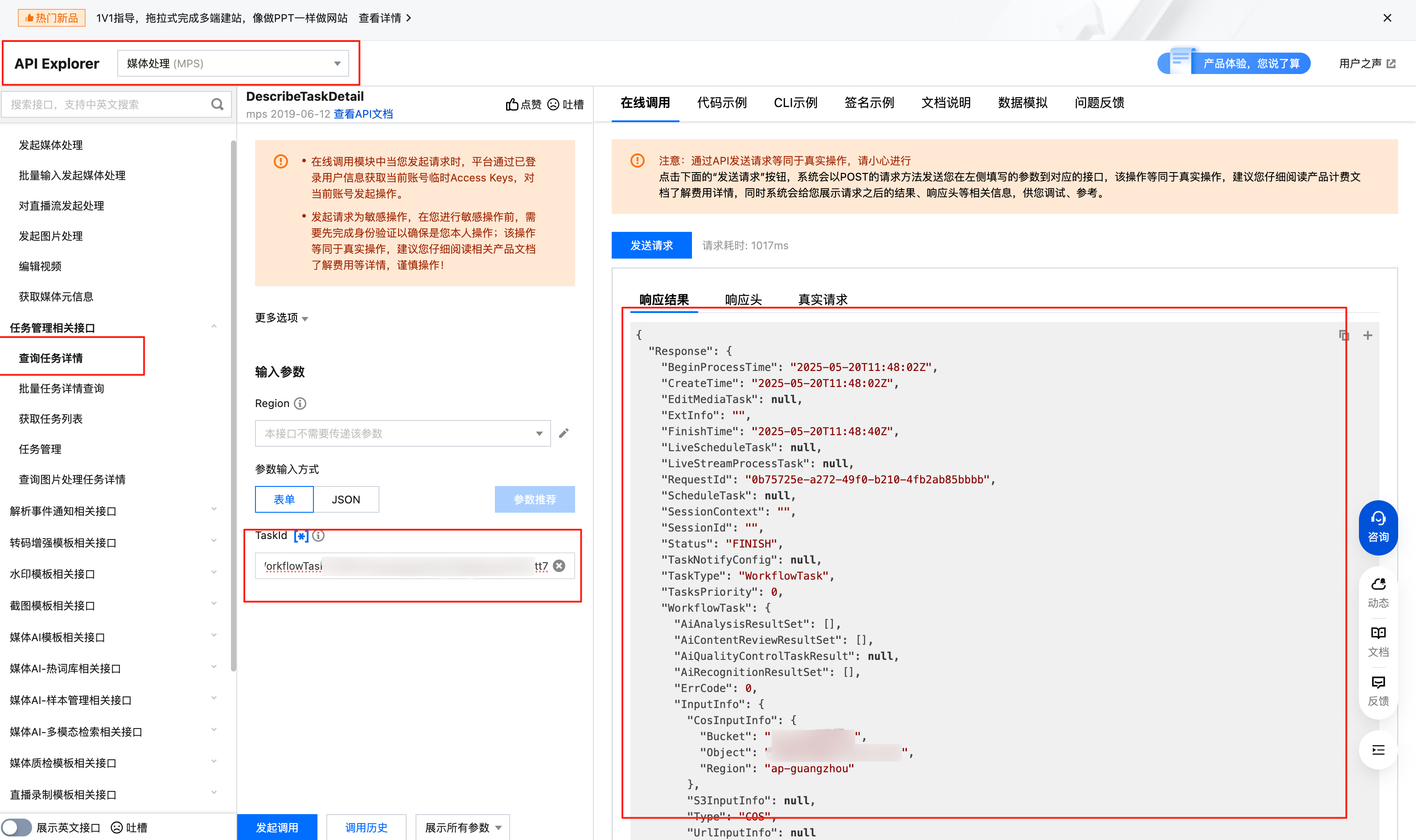1416x840 pixels.
Task: Click the thumbs-up 点赞 icon
Action: (x=512, y=104)
